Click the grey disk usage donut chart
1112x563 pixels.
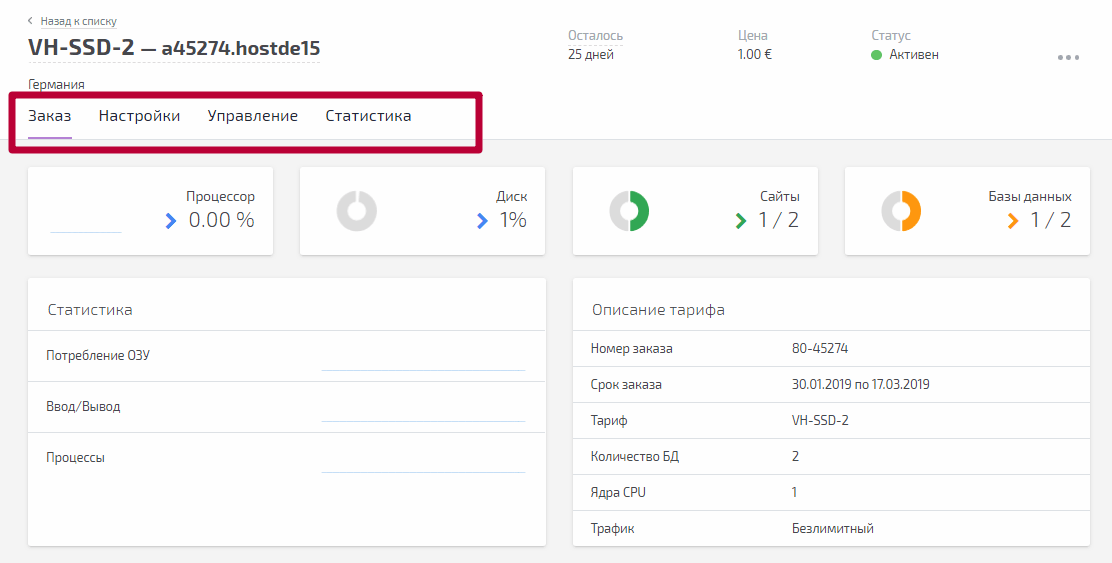pos(357,211)
